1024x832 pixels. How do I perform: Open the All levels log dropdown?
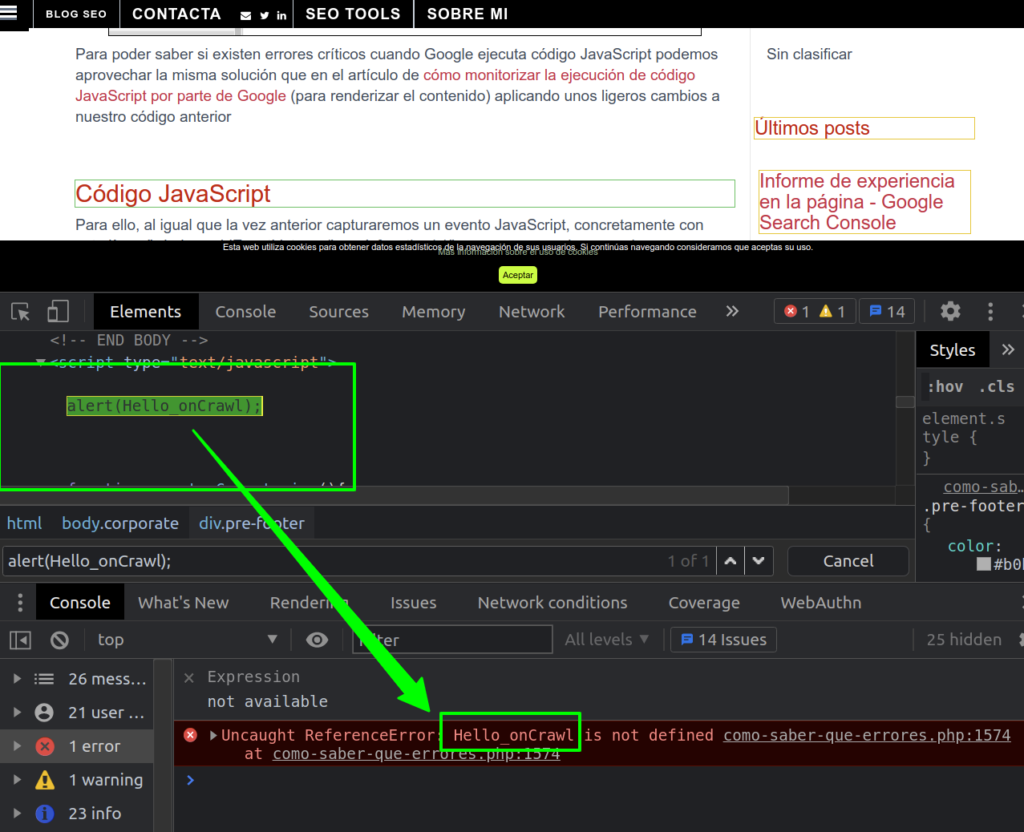pos(606,640)
